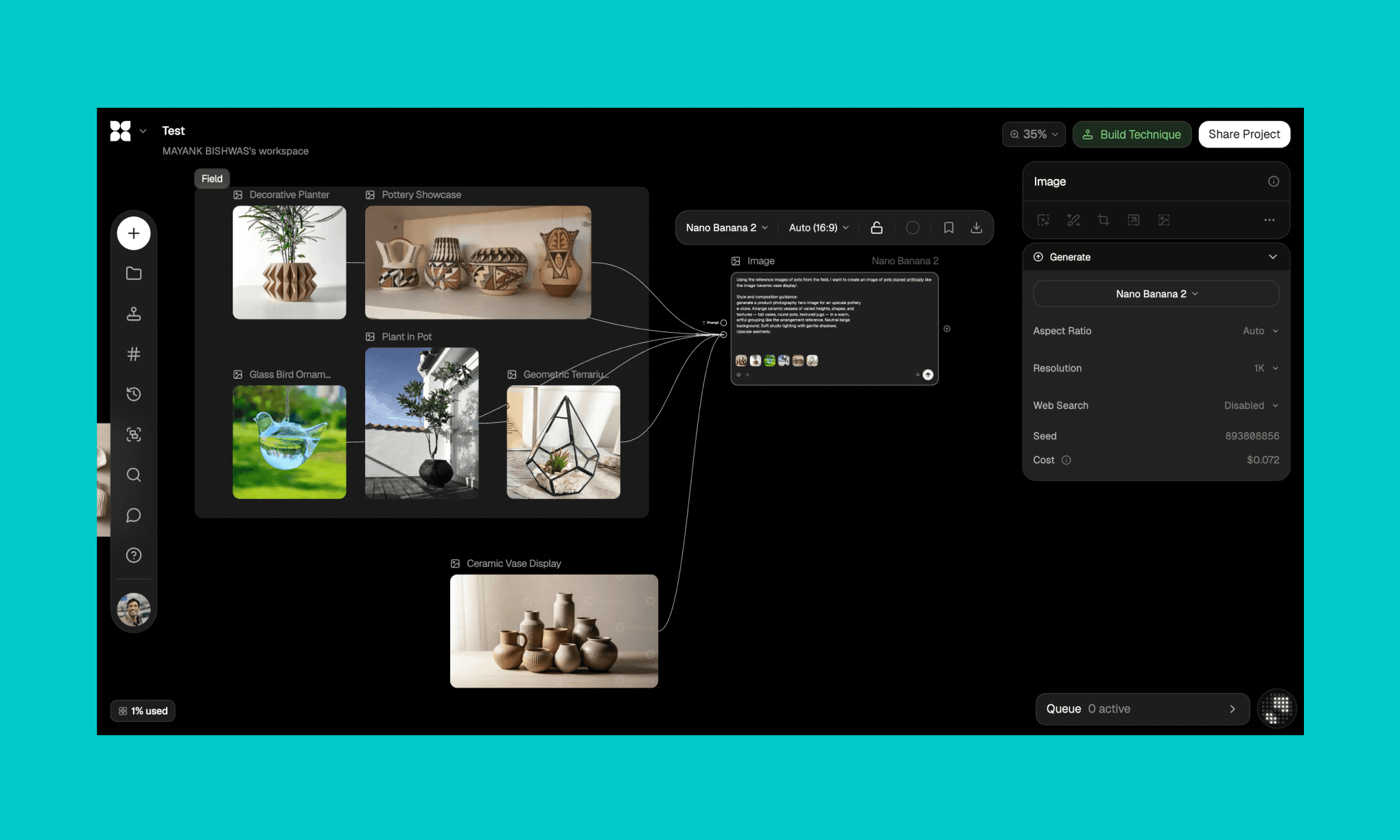This screenshot has height=840, width=1400.
Task: Toggle the lock icon in node toolbar
Action: tap(876, 228)
